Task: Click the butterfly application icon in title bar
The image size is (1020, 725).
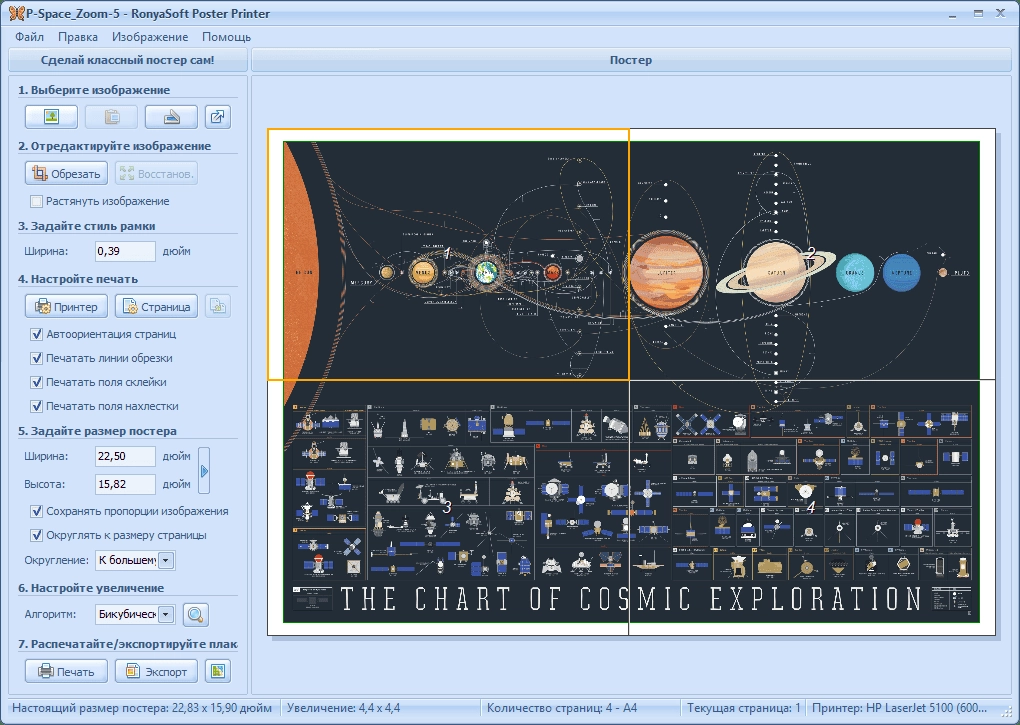Action: tap(16, 13)
